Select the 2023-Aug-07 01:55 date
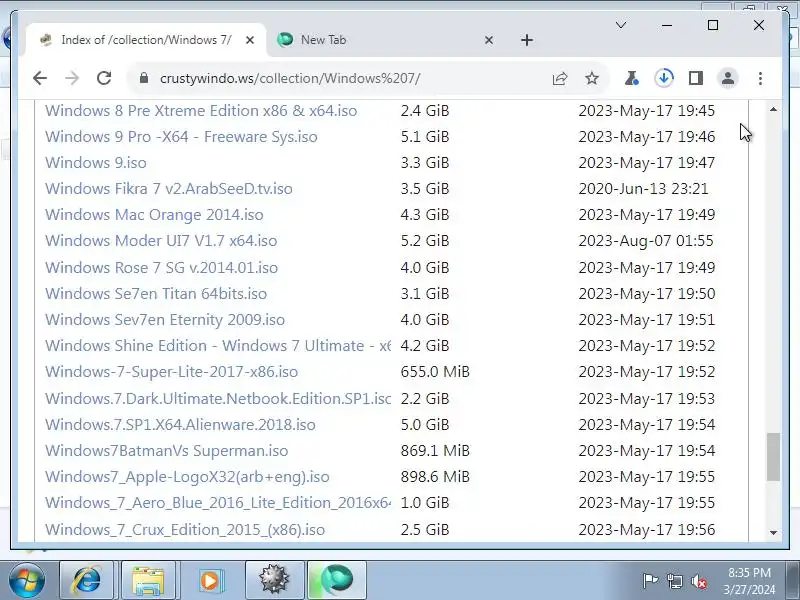 646,241
